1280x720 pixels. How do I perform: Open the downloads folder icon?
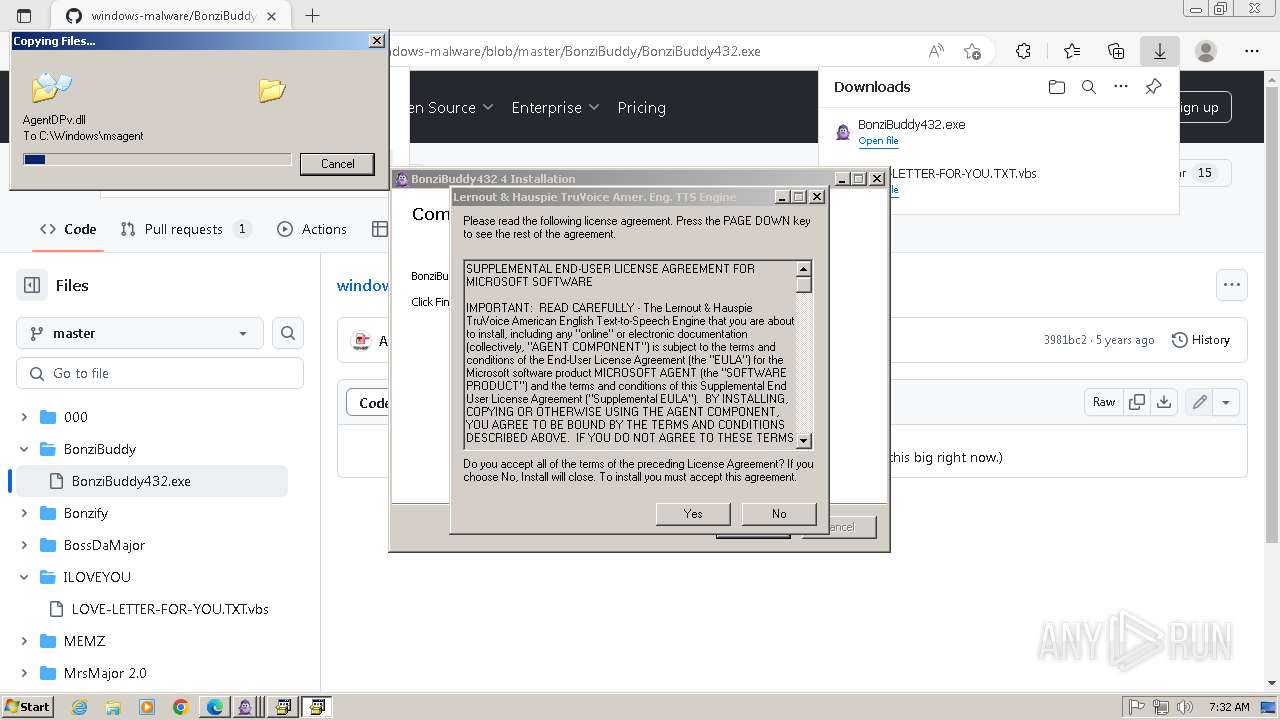click(x=1057, y=87)
